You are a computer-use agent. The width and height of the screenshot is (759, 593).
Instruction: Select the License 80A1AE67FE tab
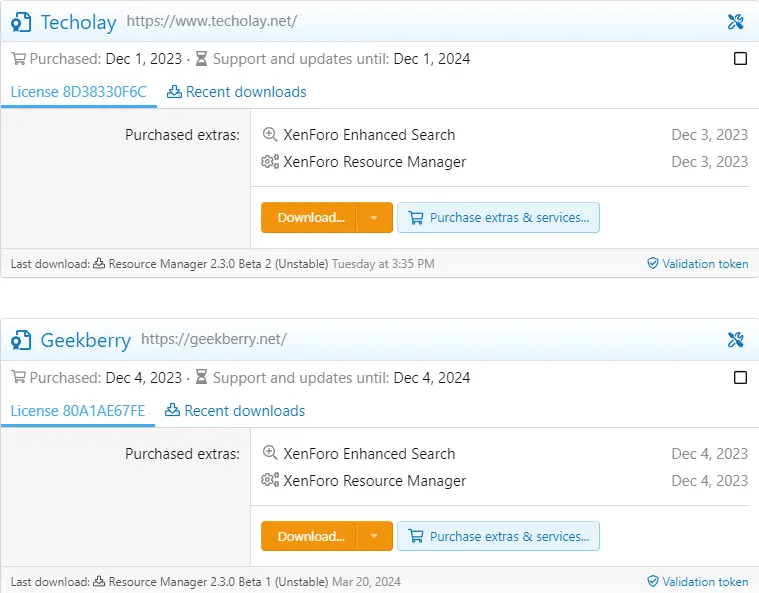[78, 411]
